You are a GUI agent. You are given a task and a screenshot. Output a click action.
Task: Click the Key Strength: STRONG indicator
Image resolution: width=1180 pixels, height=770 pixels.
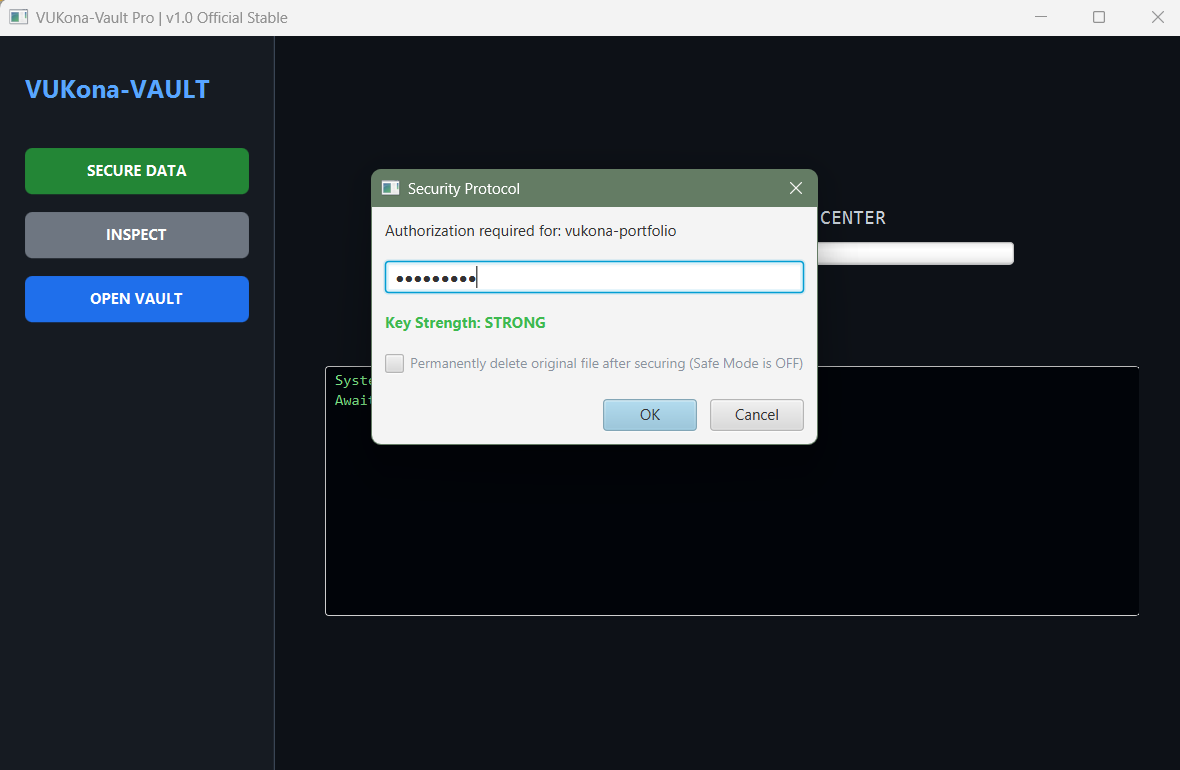[465, 323]
